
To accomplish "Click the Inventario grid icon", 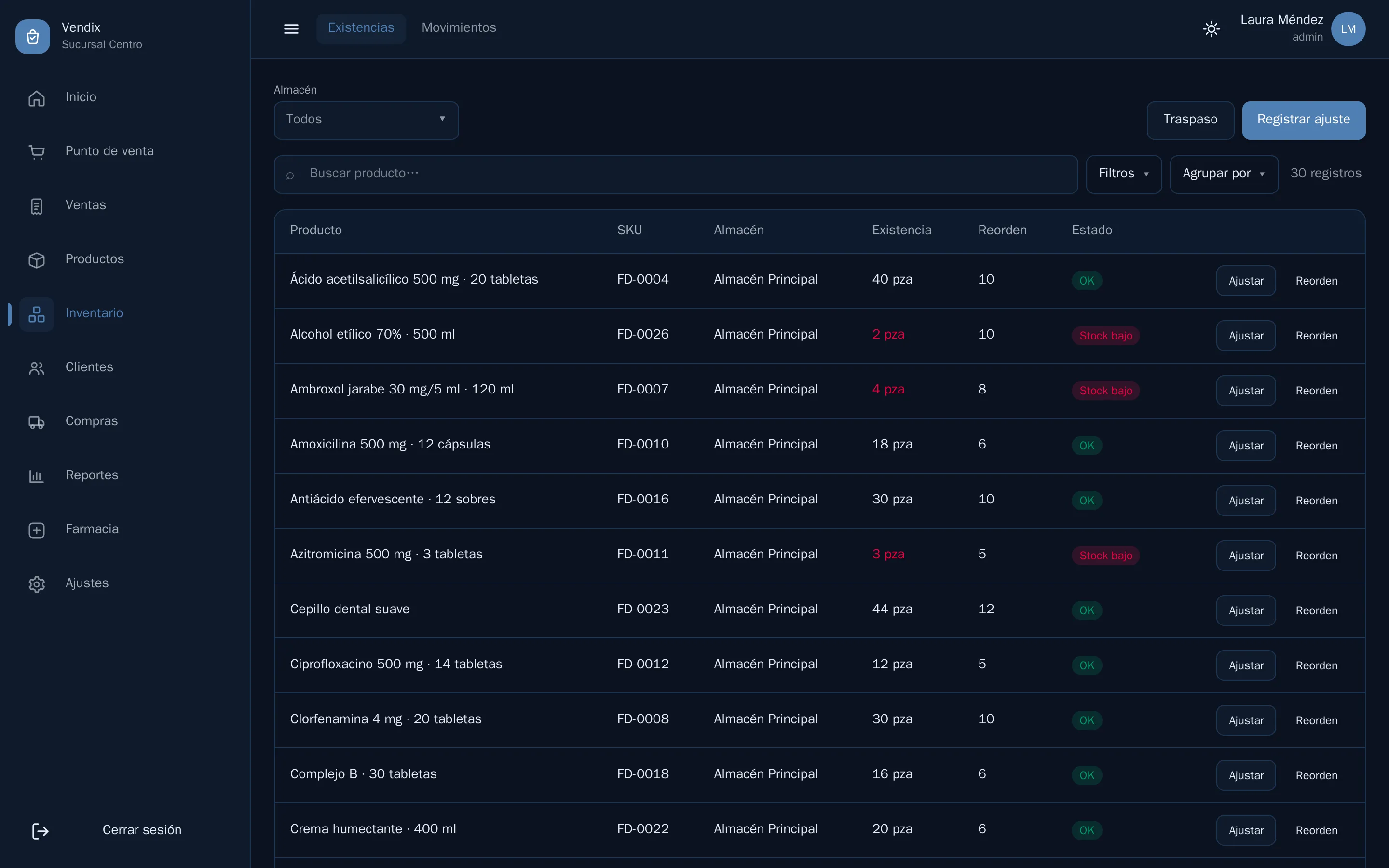I will tap(37, 314).
